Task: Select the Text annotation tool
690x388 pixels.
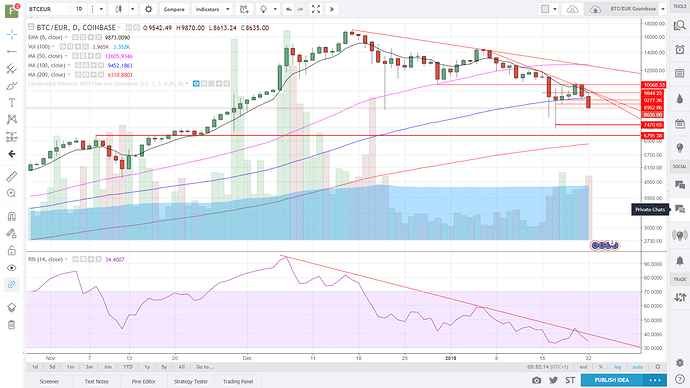Action: click(12, 102)
